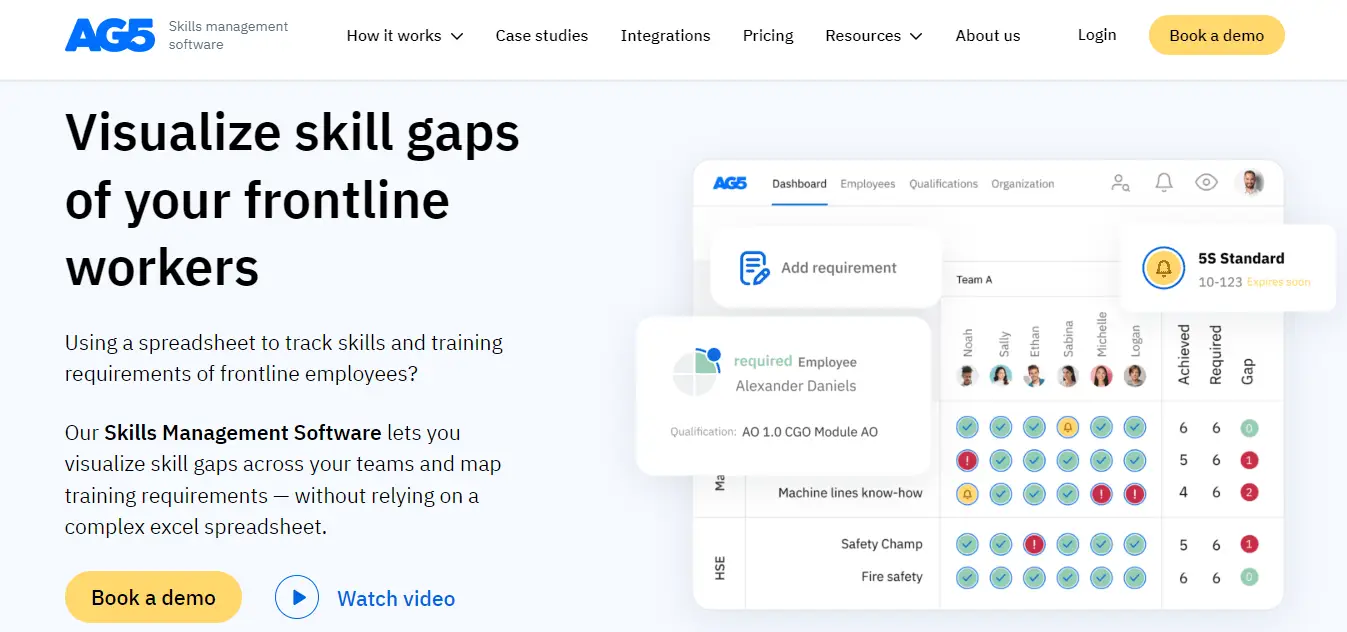1347x632 pixels.
Task: Click the green gap badge 0 for Fire safety
Action: coord(1248,577)
